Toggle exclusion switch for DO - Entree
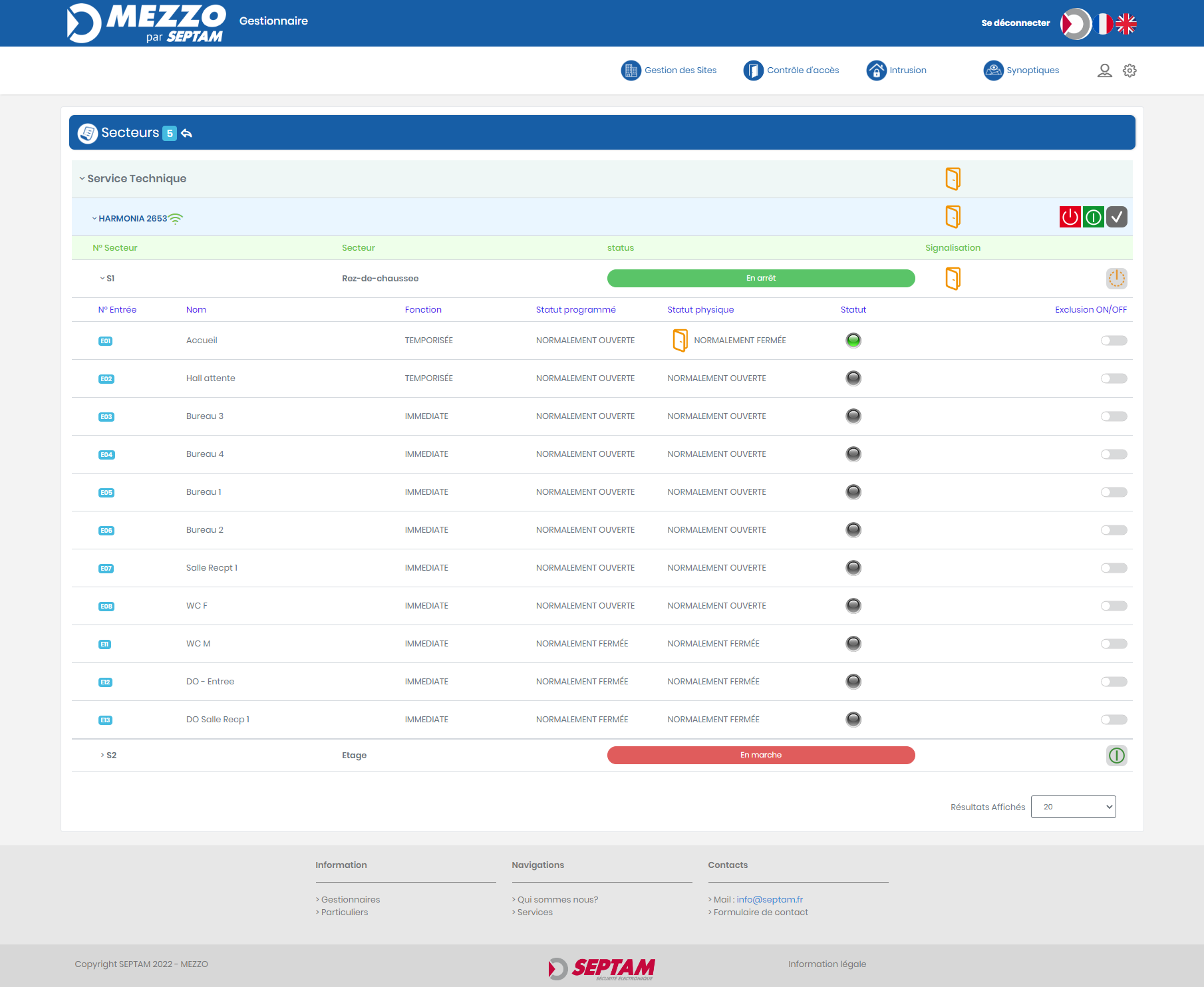Viewport: 1204px width, 987px height. click(1114, 682)
